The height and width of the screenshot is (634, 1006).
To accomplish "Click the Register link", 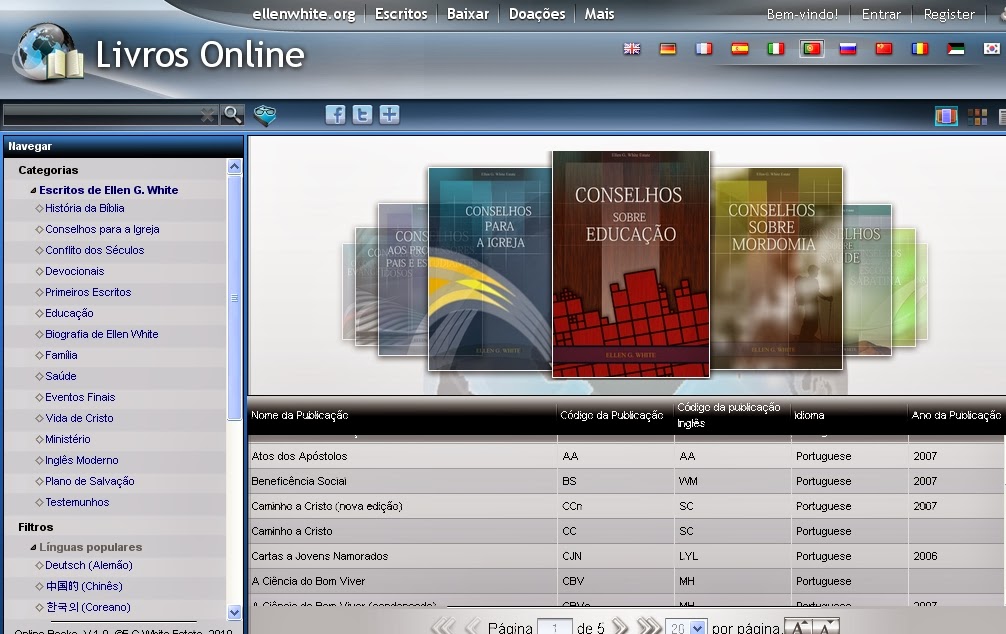I will pos(949,14).
